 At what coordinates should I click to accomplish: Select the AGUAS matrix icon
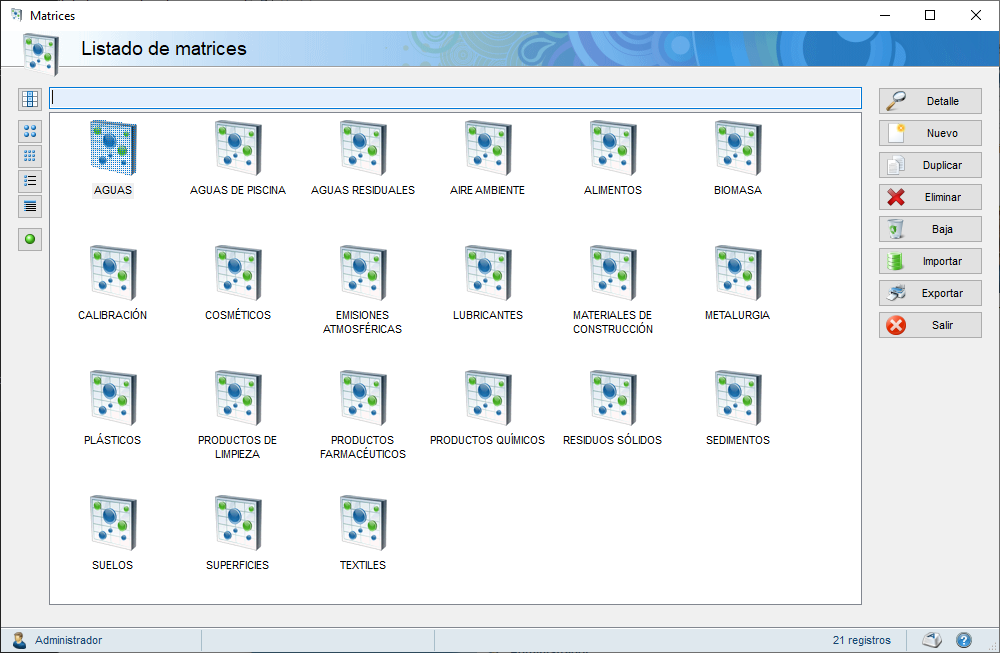[x=113, y=148]
